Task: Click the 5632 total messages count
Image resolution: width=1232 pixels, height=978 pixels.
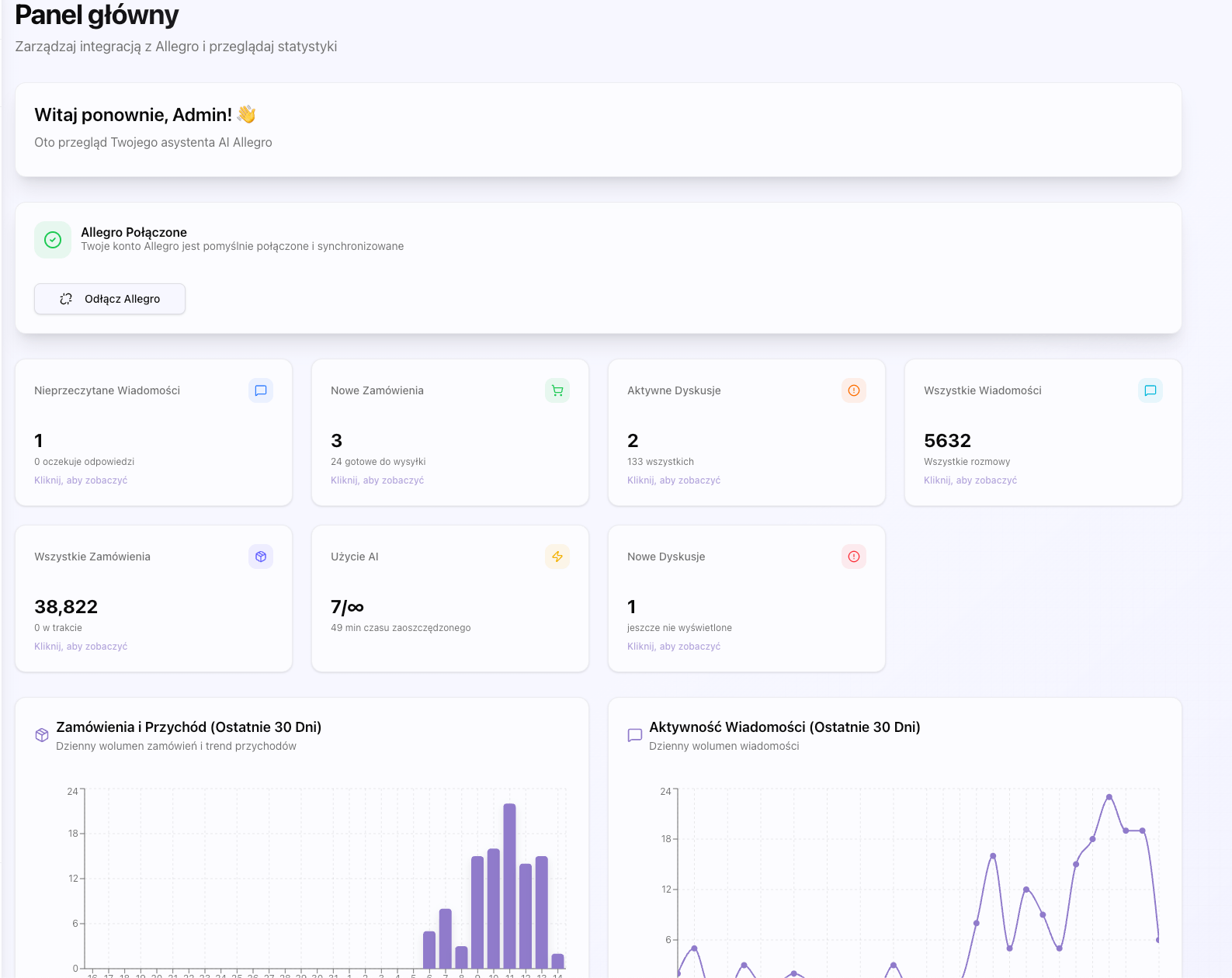Action: pos(947,441)
